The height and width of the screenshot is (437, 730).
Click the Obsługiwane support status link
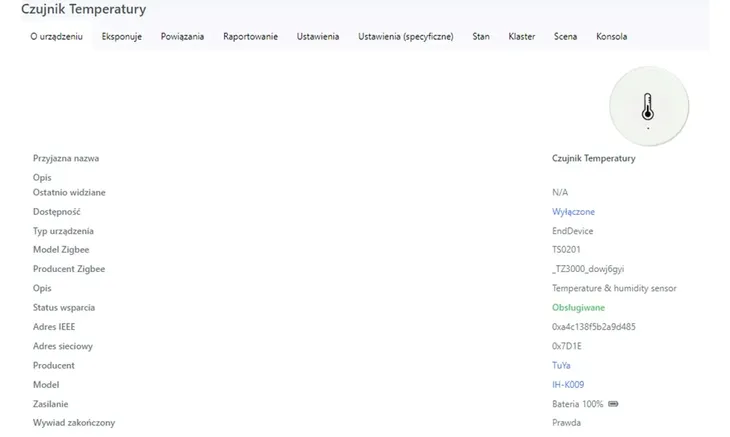pos(578,308)
